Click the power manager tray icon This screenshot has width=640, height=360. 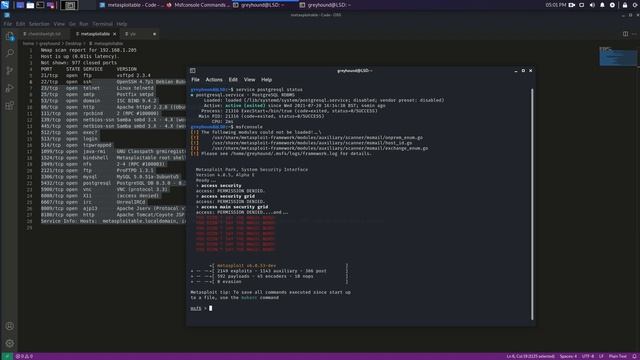click(x=612, y=5)
